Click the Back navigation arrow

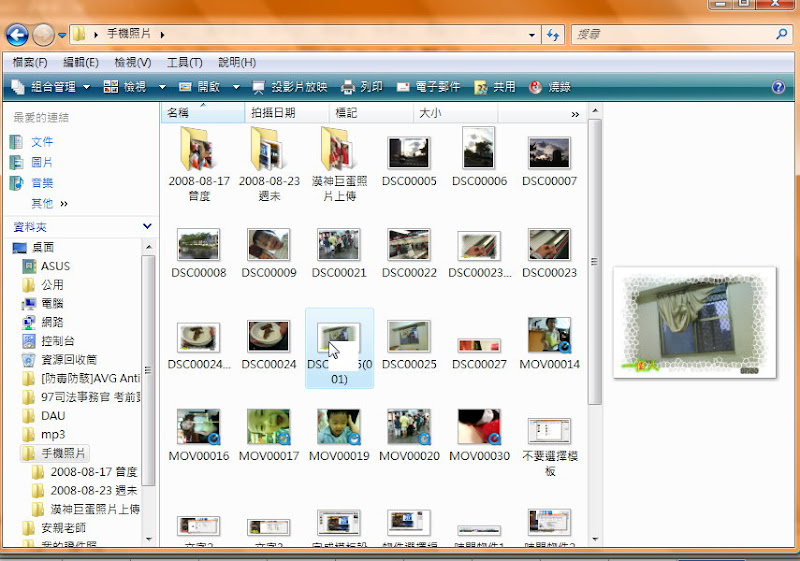point(17,35)
